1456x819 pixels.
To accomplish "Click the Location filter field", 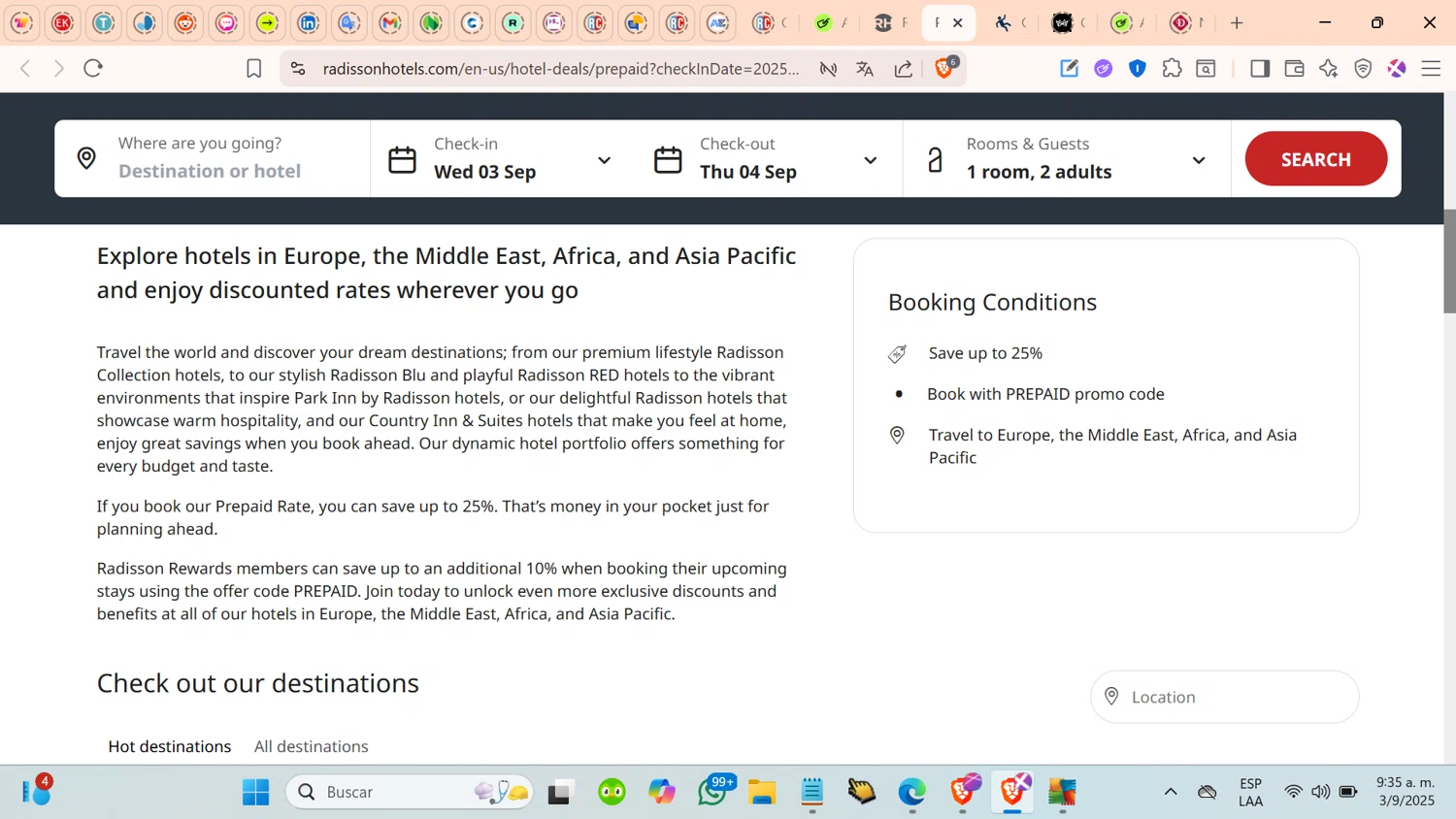I will (1225, 697).
